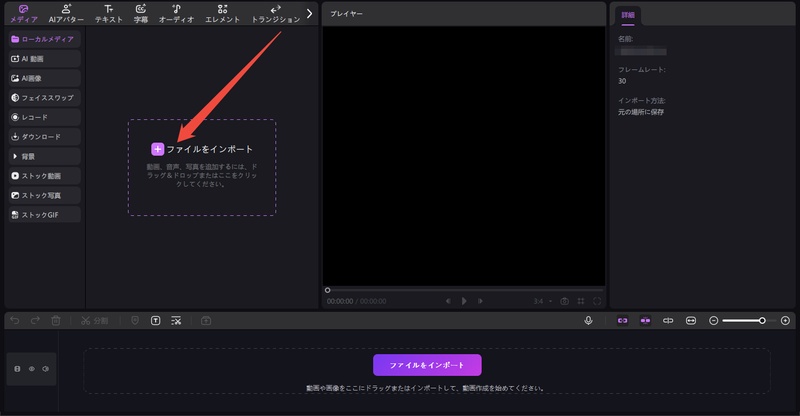
Task: Click the marker shield icon
Action: [x=135, y=321]
